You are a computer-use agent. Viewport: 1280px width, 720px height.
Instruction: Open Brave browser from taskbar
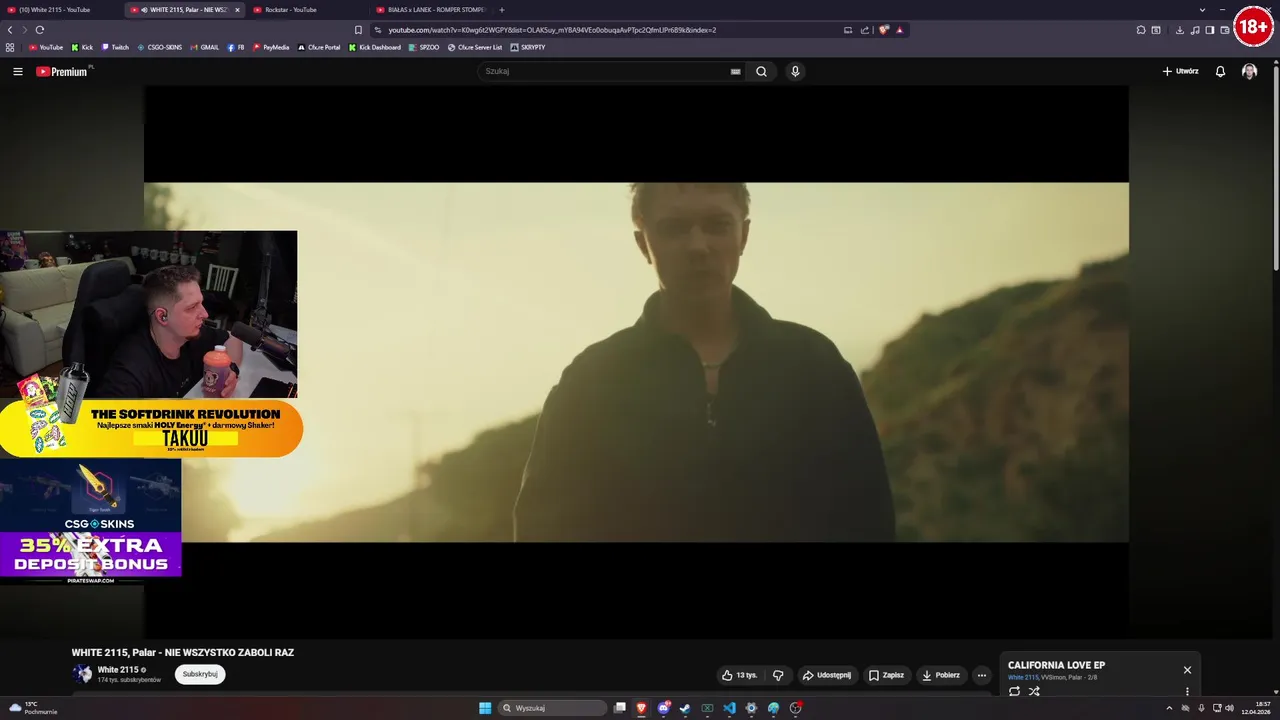(x=641, y=708)
